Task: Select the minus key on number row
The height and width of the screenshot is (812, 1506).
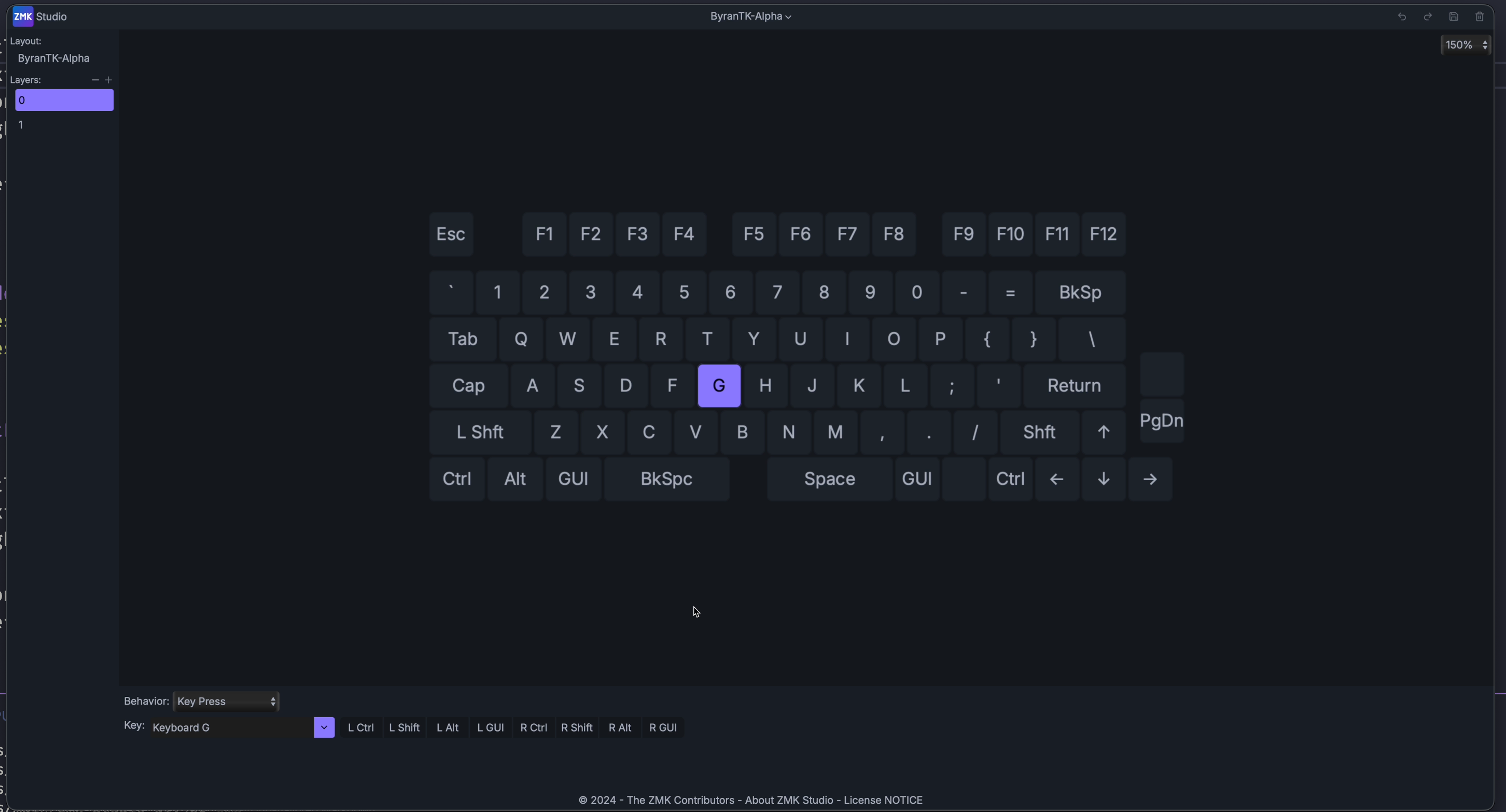Action: (x=964, y=292)
